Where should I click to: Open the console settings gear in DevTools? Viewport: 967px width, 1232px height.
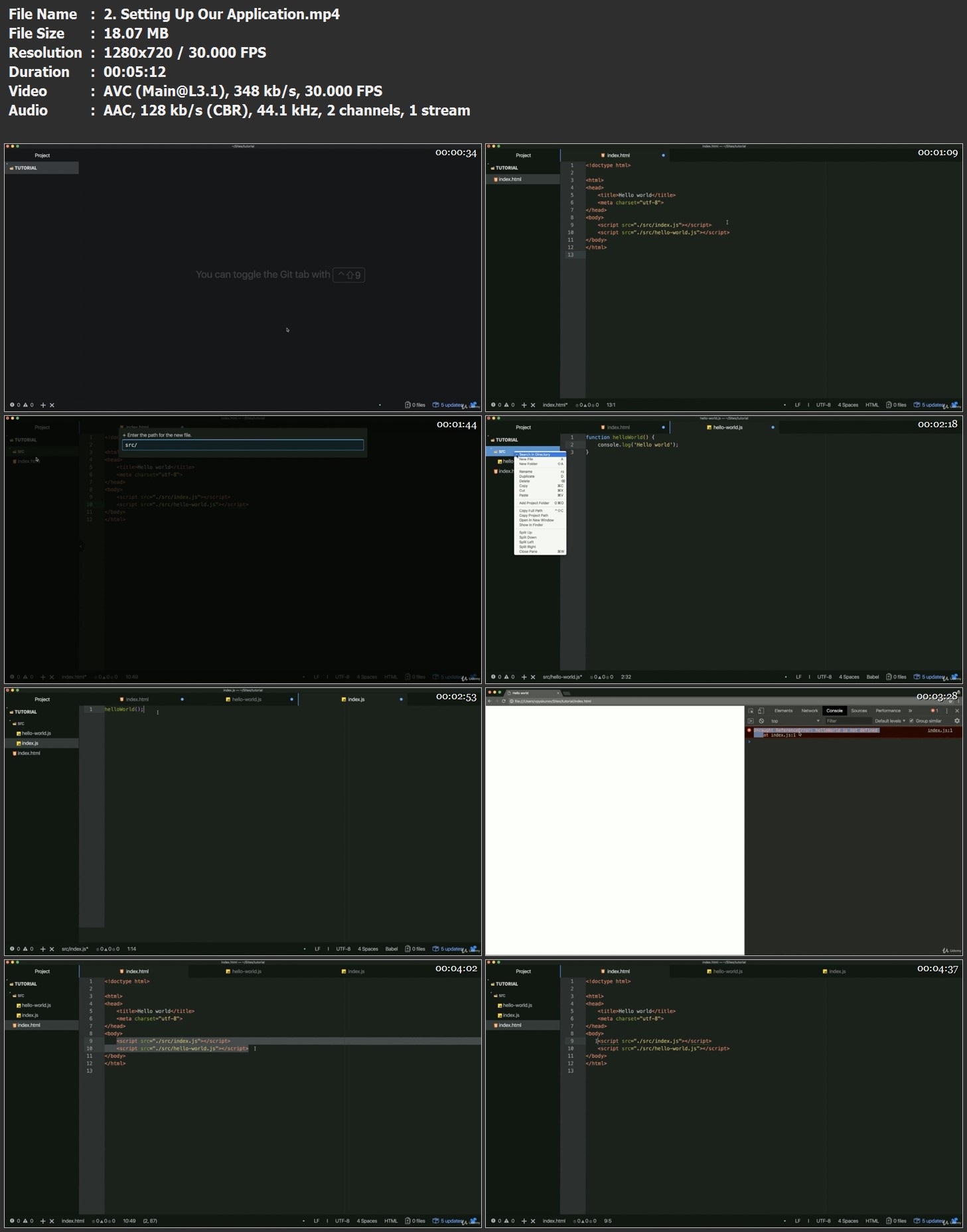(956, 720)
